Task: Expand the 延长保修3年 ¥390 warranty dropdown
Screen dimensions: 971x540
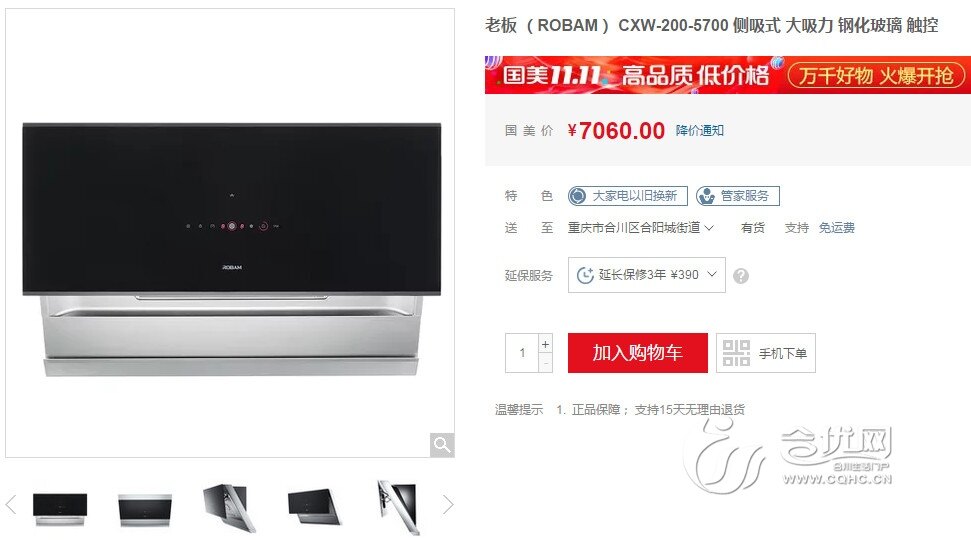Action: (647, 275)
